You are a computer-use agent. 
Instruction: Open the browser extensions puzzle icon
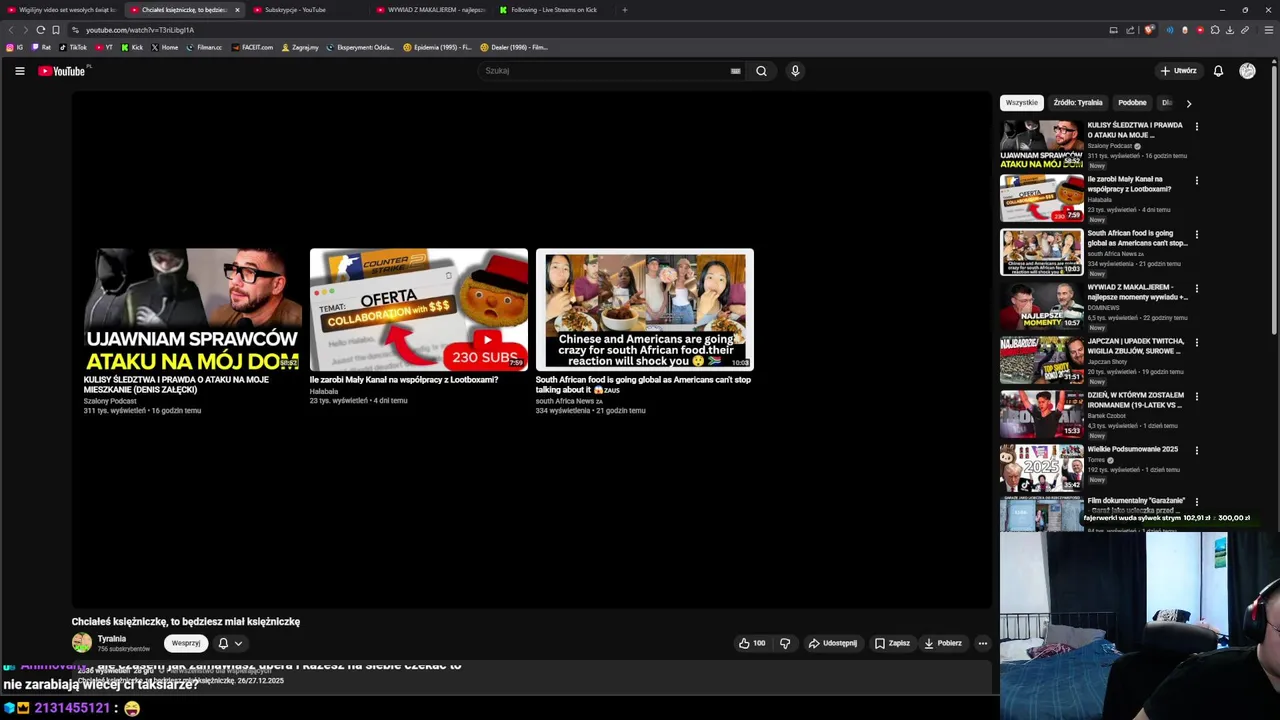[x=1215, y=30]
